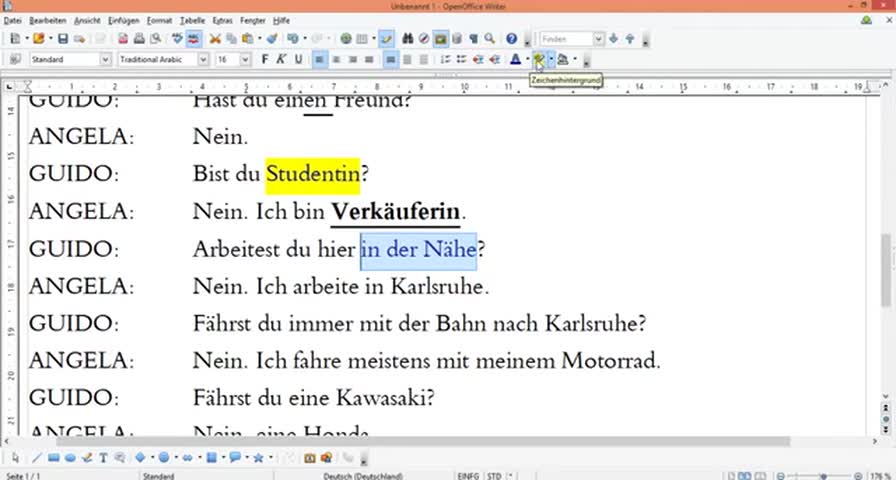Toggle justified text alignment
The height and width of the screenshot is (480, 896).
[369, 59]
